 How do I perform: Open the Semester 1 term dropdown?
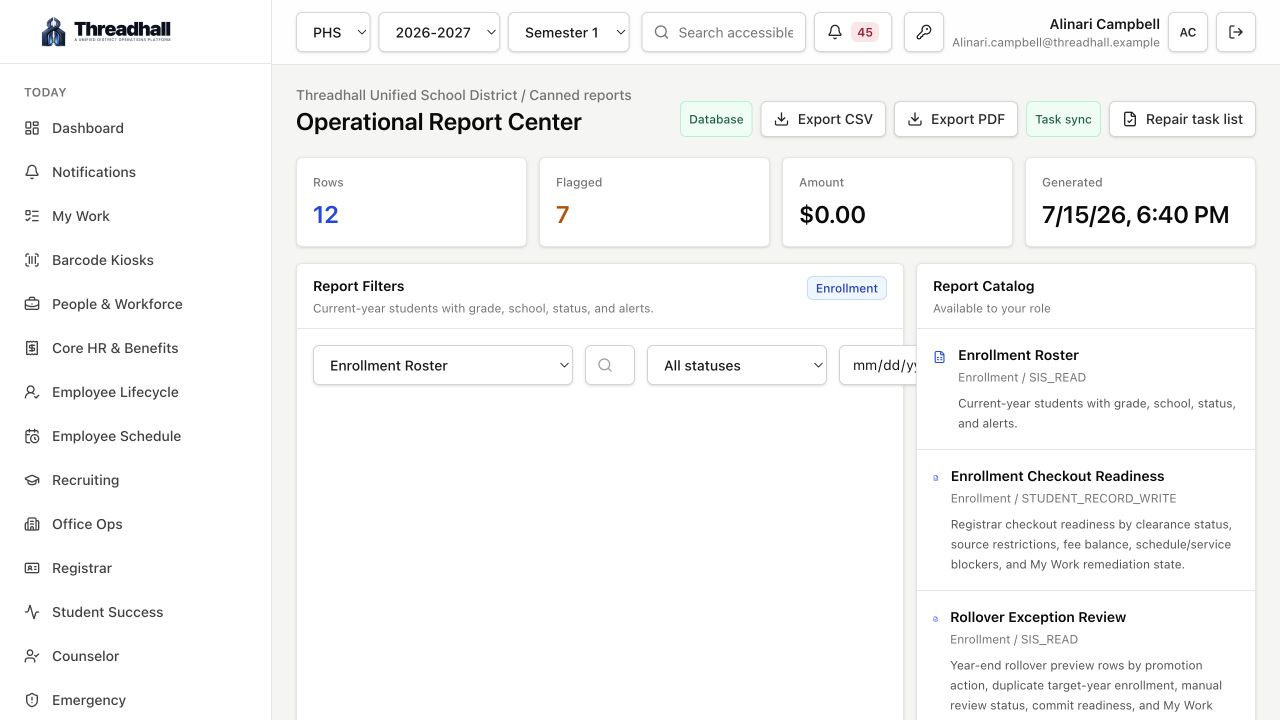click(569, 32)
